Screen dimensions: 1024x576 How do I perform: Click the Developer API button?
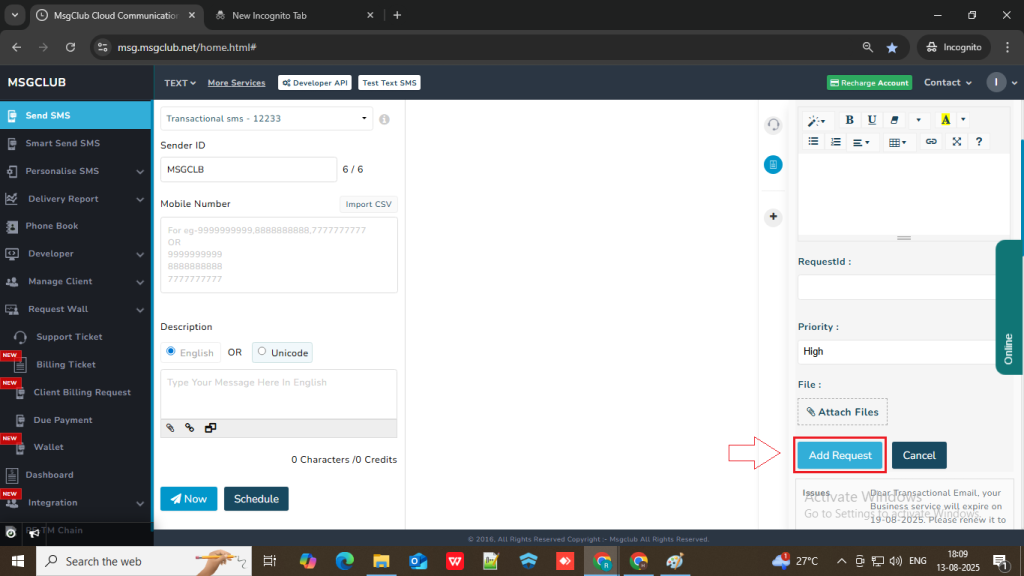tap(315, 83)
